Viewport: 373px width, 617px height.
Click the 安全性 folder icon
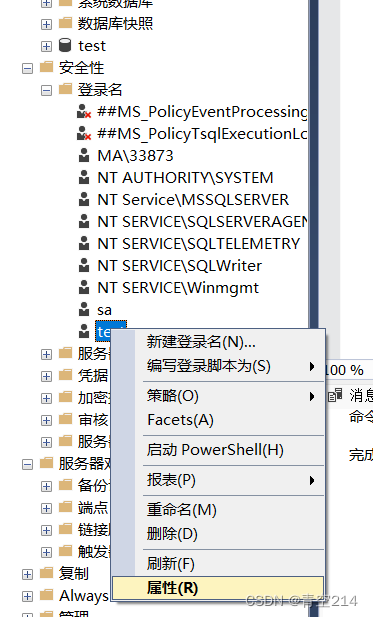(46, 67)
